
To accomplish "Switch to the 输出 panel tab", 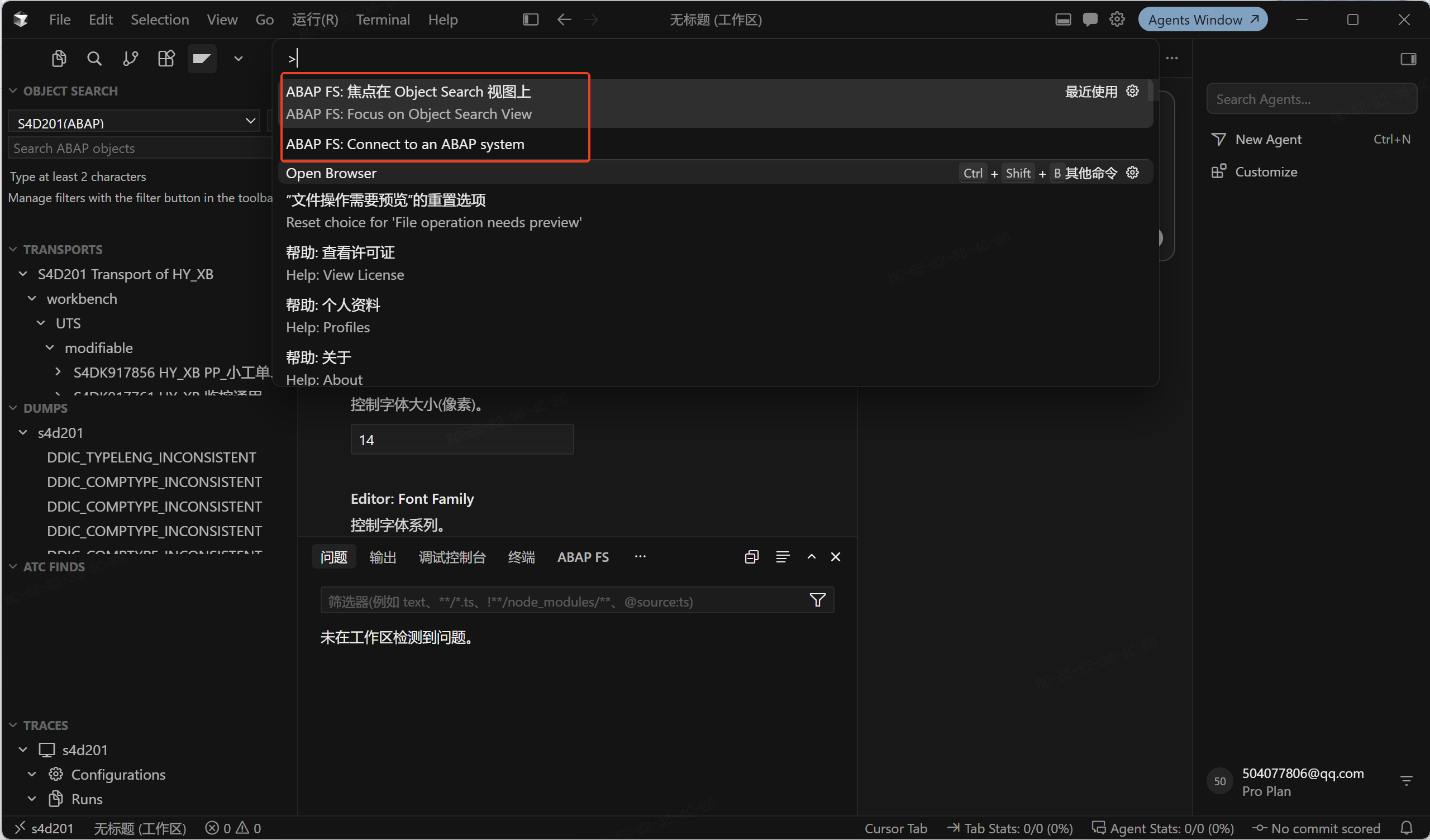I will tap(383, 557).
